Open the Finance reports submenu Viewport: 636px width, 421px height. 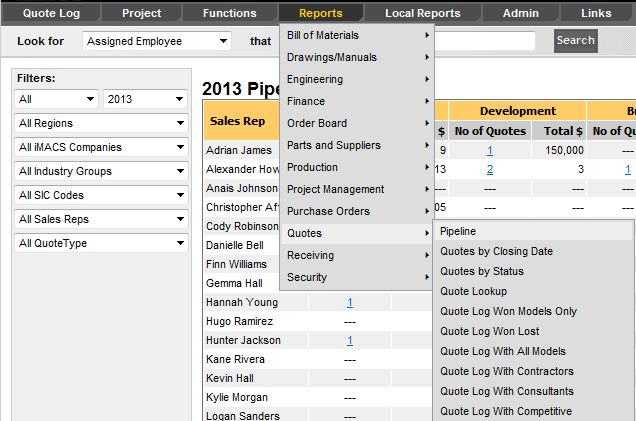(357, 101)
